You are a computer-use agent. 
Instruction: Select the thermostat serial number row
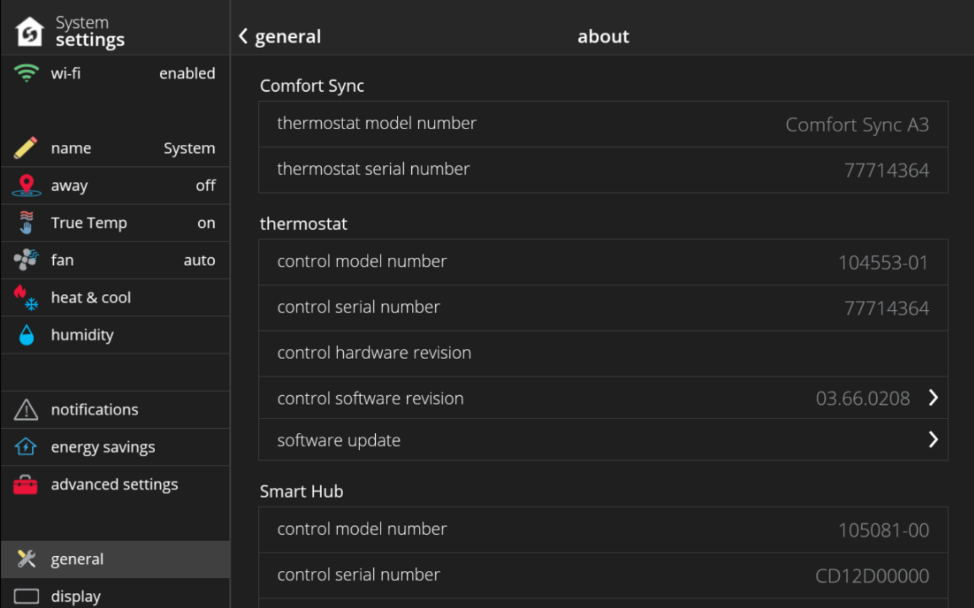point(603,170)
